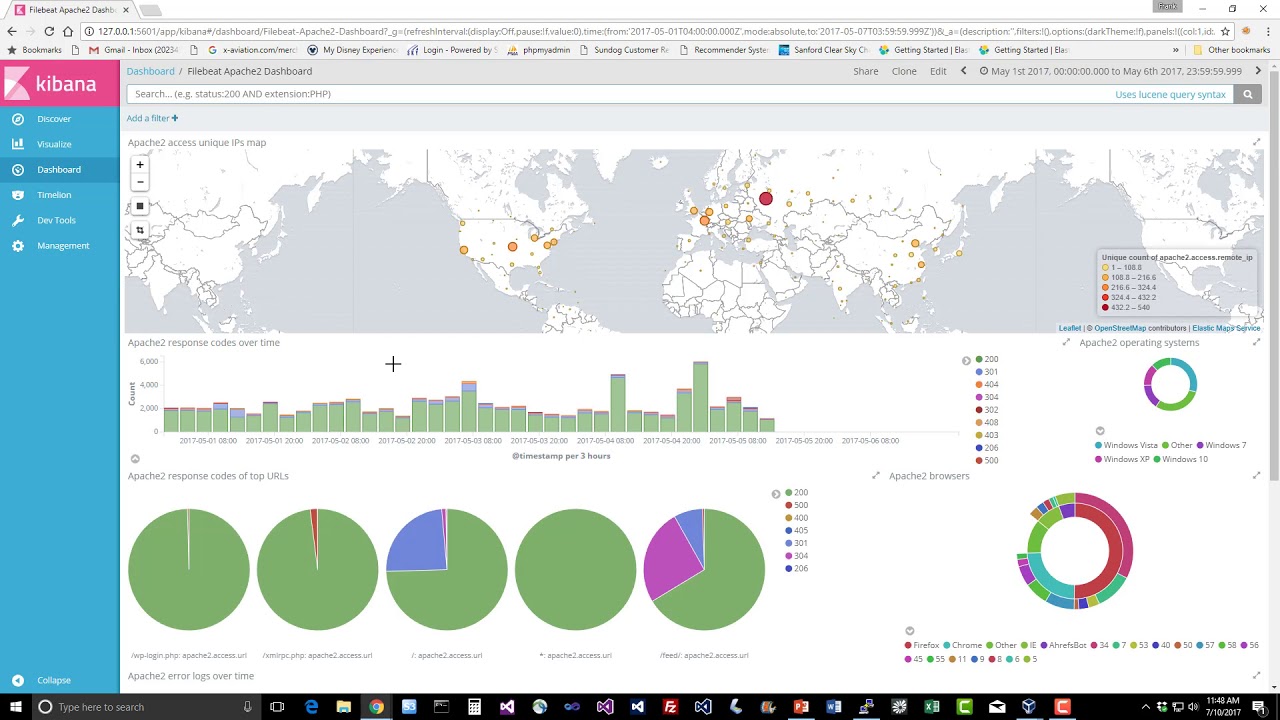This screenshot has width=1280, height=720.
Task: Click in the Kibana search query field
Action: pos(620,94)
